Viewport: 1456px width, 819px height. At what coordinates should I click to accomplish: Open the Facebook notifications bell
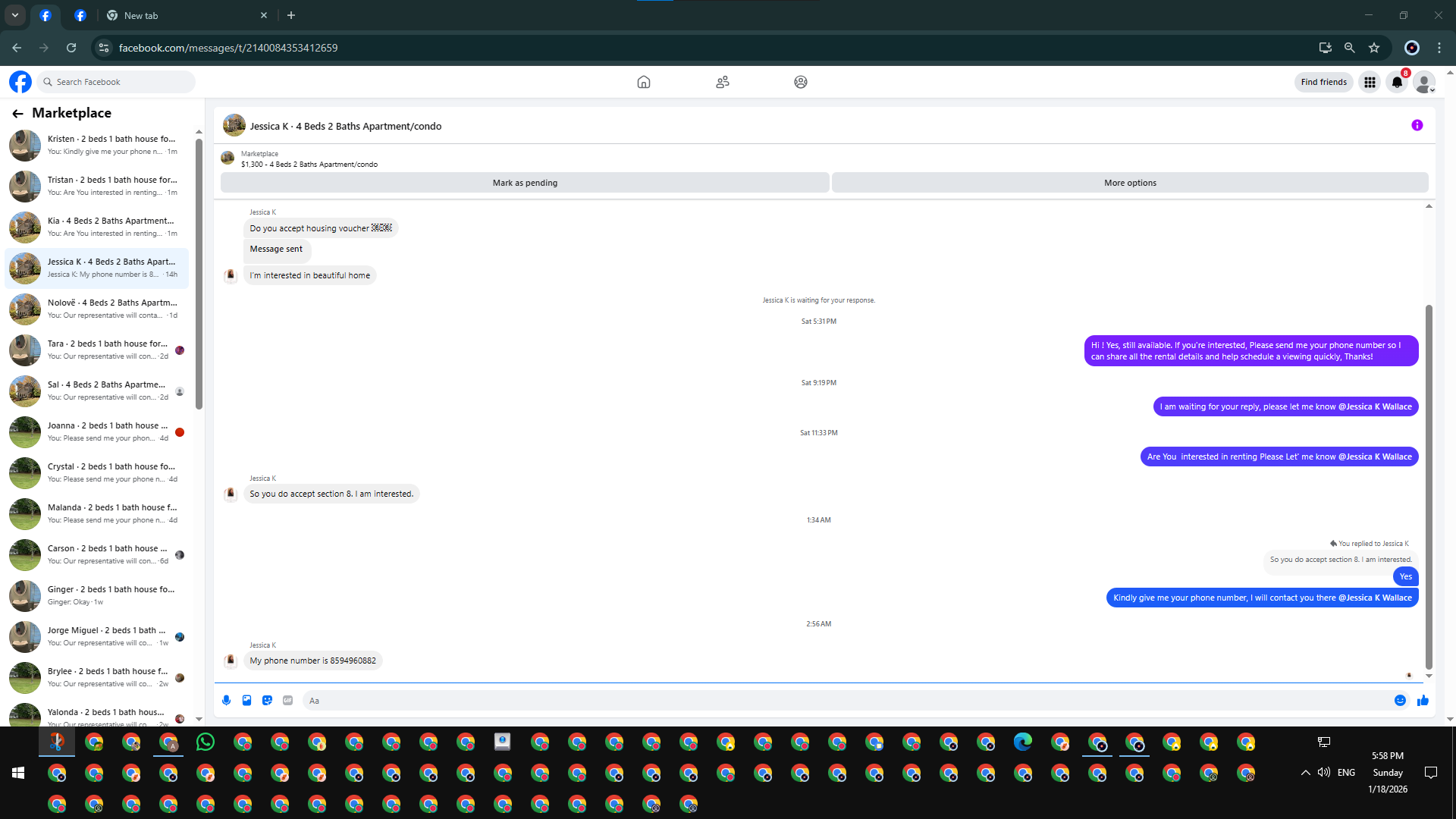pos(1397,82)
